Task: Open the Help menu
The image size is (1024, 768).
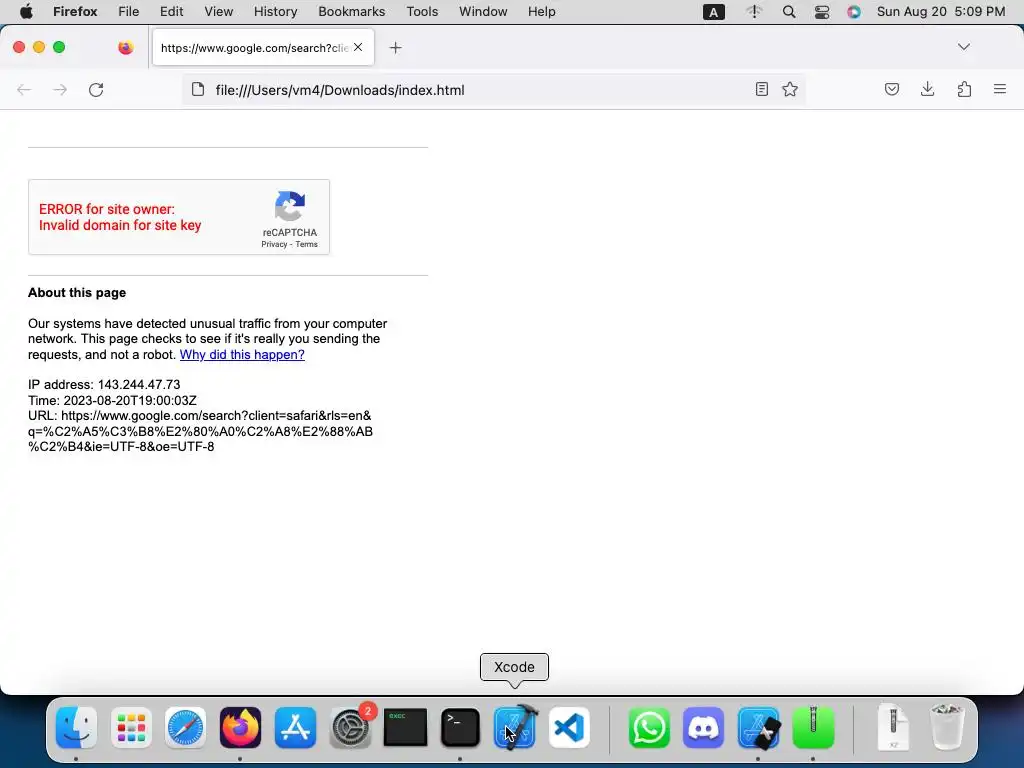Action: tap(542, 12)
